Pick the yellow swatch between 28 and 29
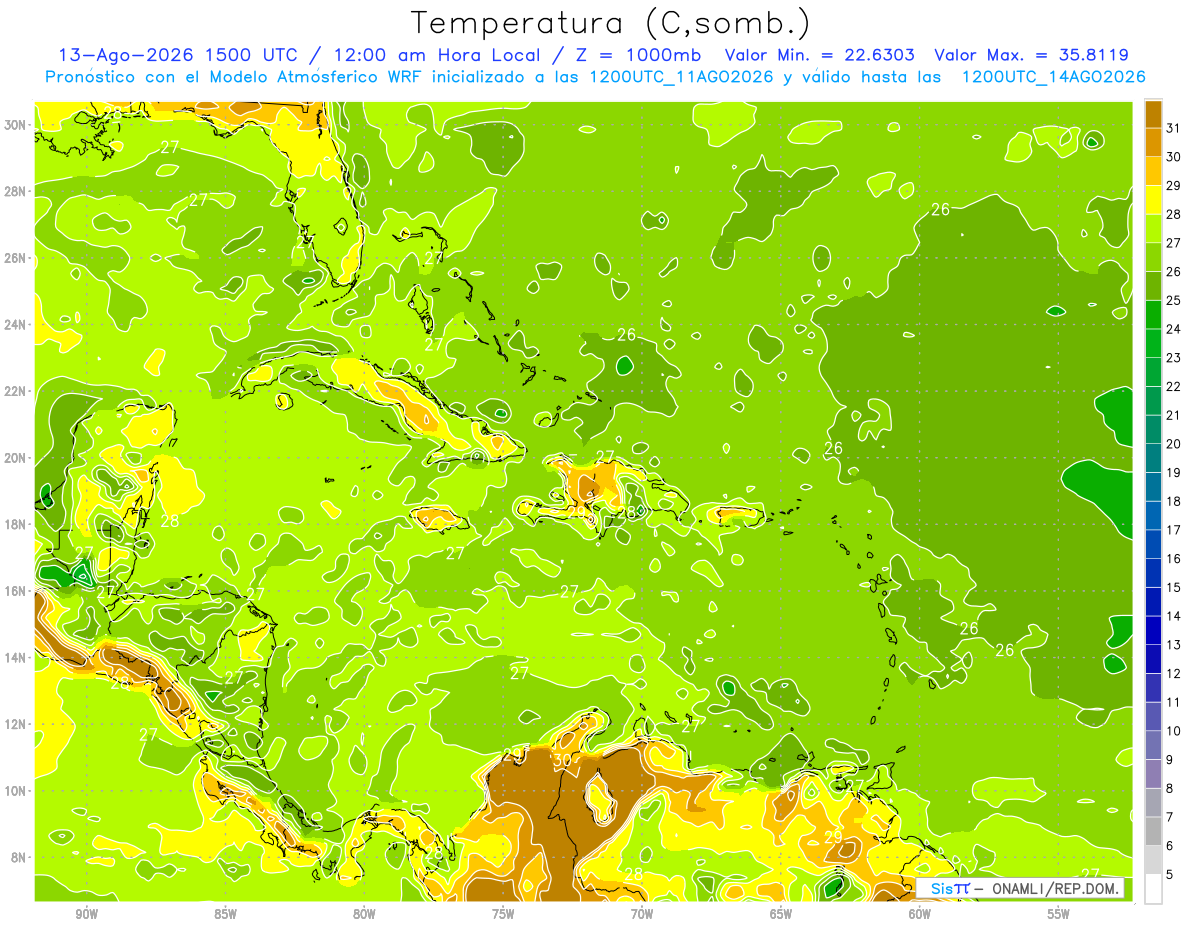The height and width of the screenshot is (927, 1200). (x=1153, y=200)
